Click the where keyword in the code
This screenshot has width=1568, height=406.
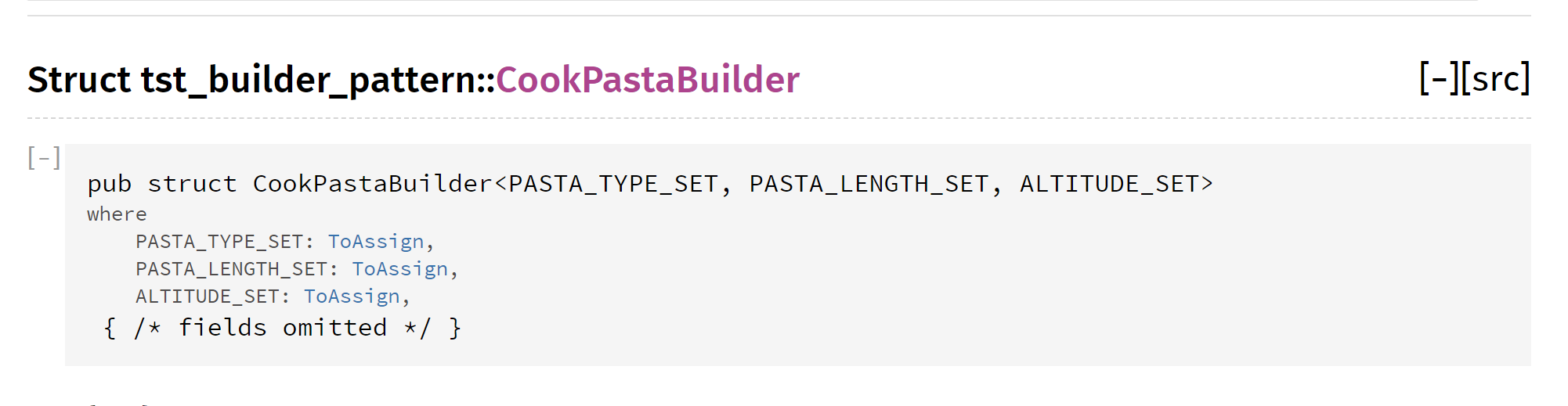point(117,214)
